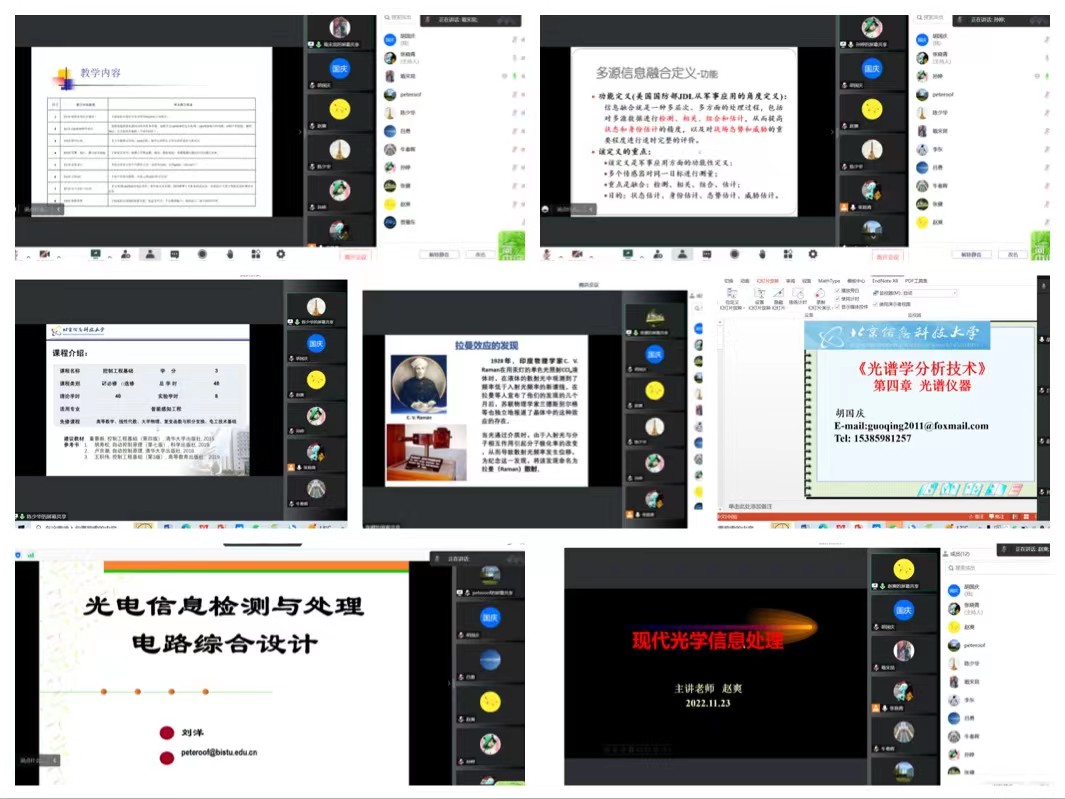The image size is (1065, 799).
Task: Open the EndNote X8 tab in PowerPoint
Action: [x=885, y=280]
